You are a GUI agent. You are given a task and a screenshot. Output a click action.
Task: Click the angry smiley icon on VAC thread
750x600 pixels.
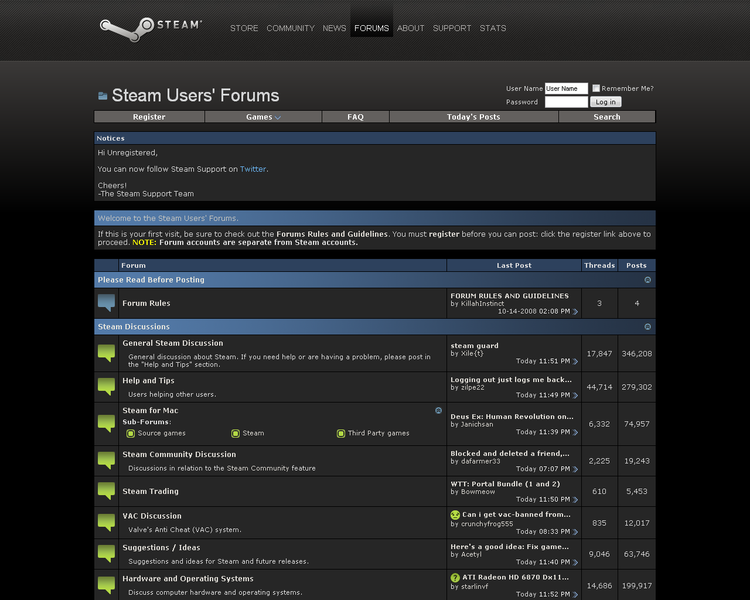click(x=455, y=515)
